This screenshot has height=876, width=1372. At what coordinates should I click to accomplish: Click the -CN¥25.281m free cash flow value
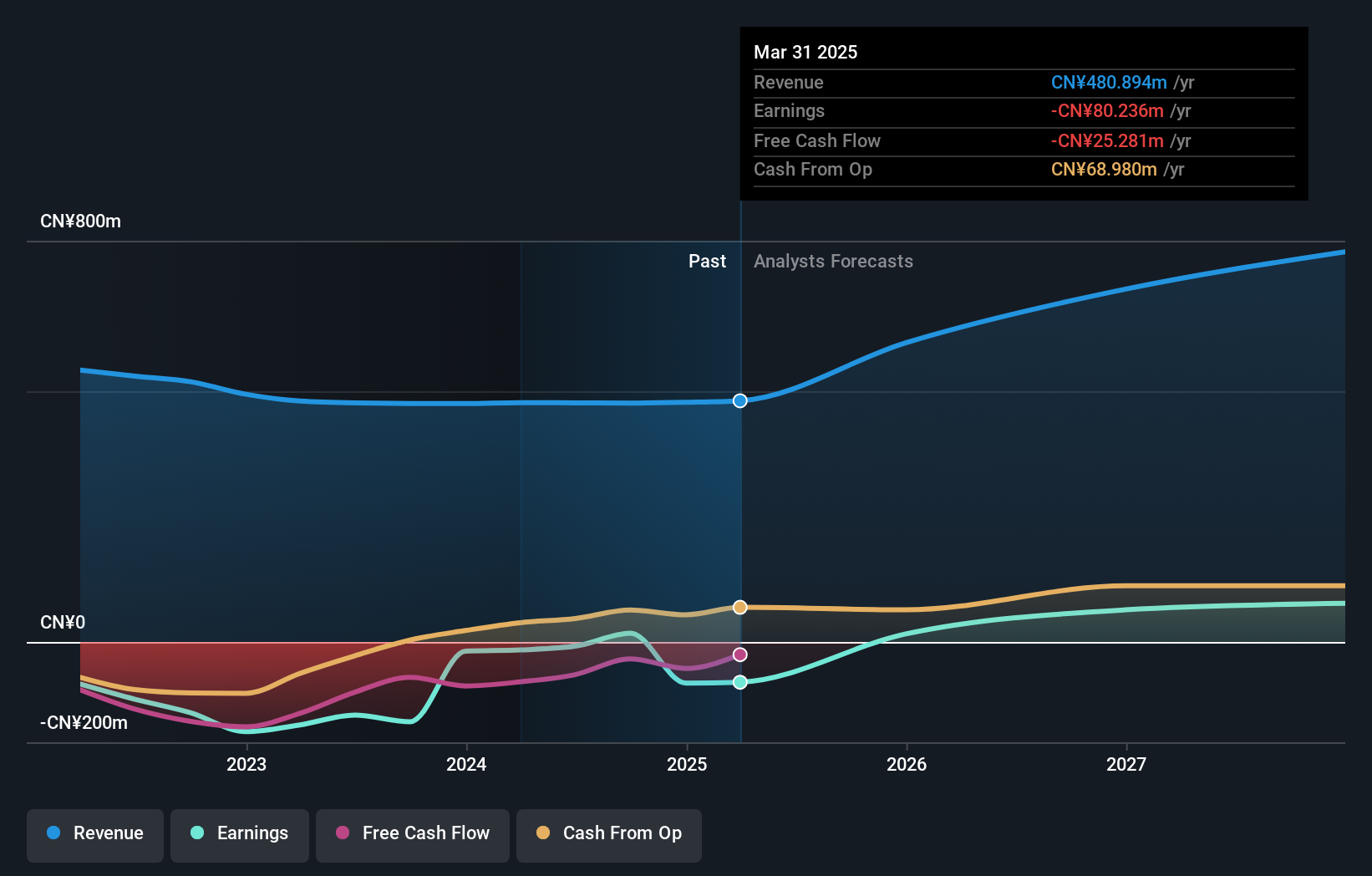point(1107,140)
